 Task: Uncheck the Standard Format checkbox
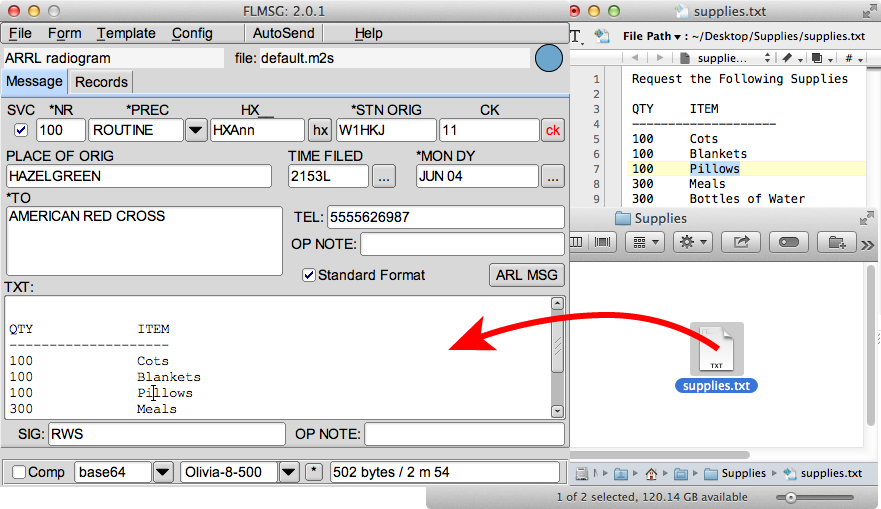click(308, 275)
